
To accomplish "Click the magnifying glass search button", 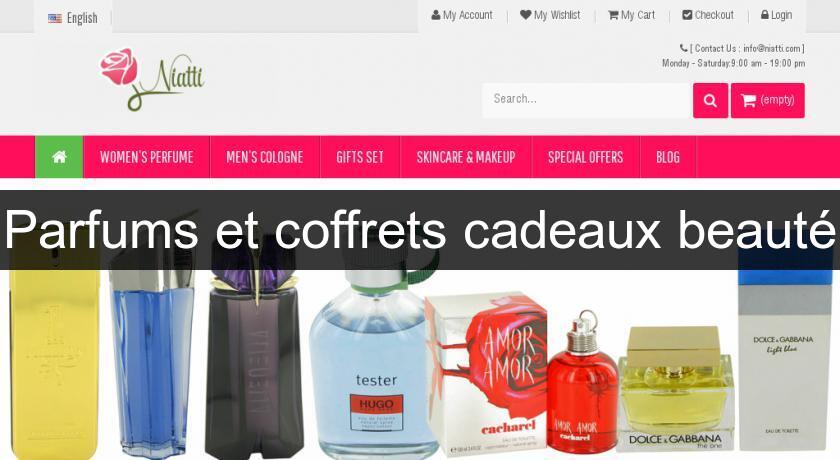I will pos(710,100).
